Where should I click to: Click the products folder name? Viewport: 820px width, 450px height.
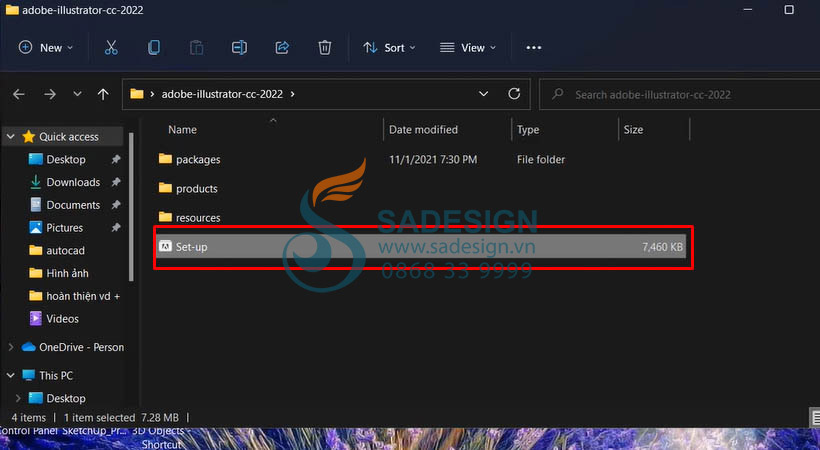pos(197,188)
